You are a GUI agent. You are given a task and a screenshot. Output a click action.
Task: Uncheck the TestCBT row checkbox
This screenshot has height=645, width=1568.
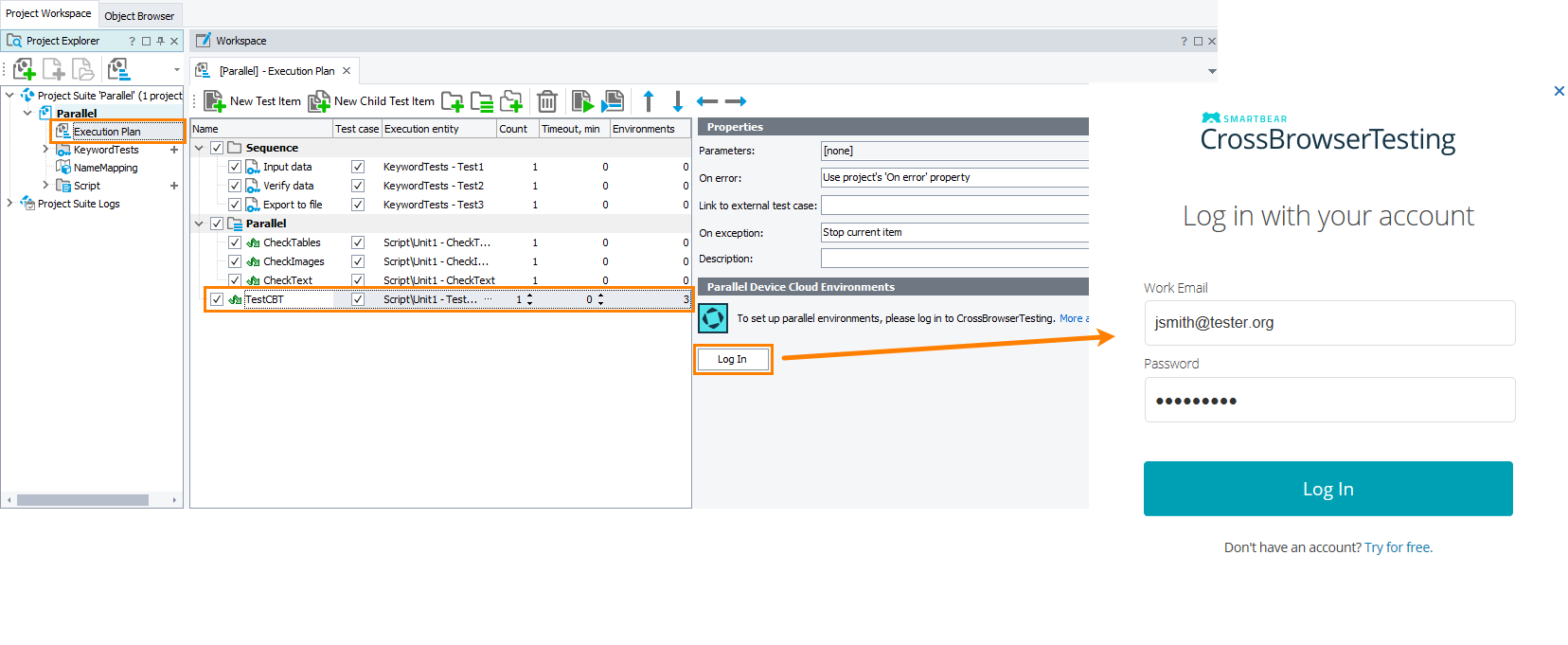[217, 299]
